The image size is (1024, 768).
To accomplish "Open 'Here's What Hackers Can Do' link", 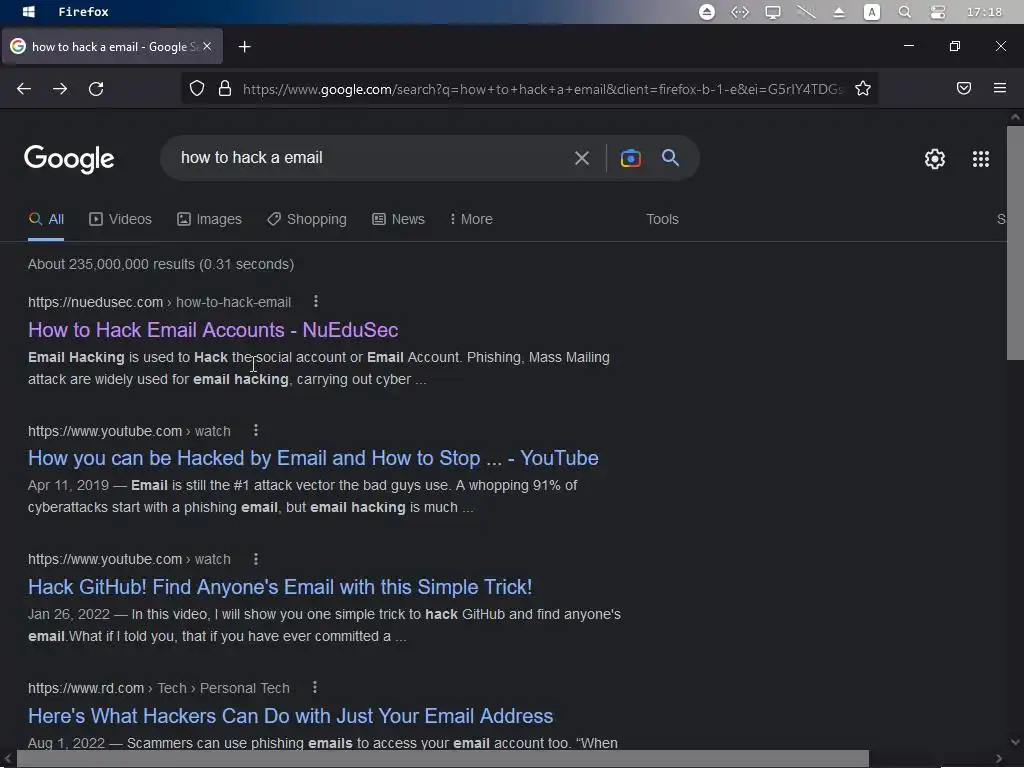I will click(290, 716).
